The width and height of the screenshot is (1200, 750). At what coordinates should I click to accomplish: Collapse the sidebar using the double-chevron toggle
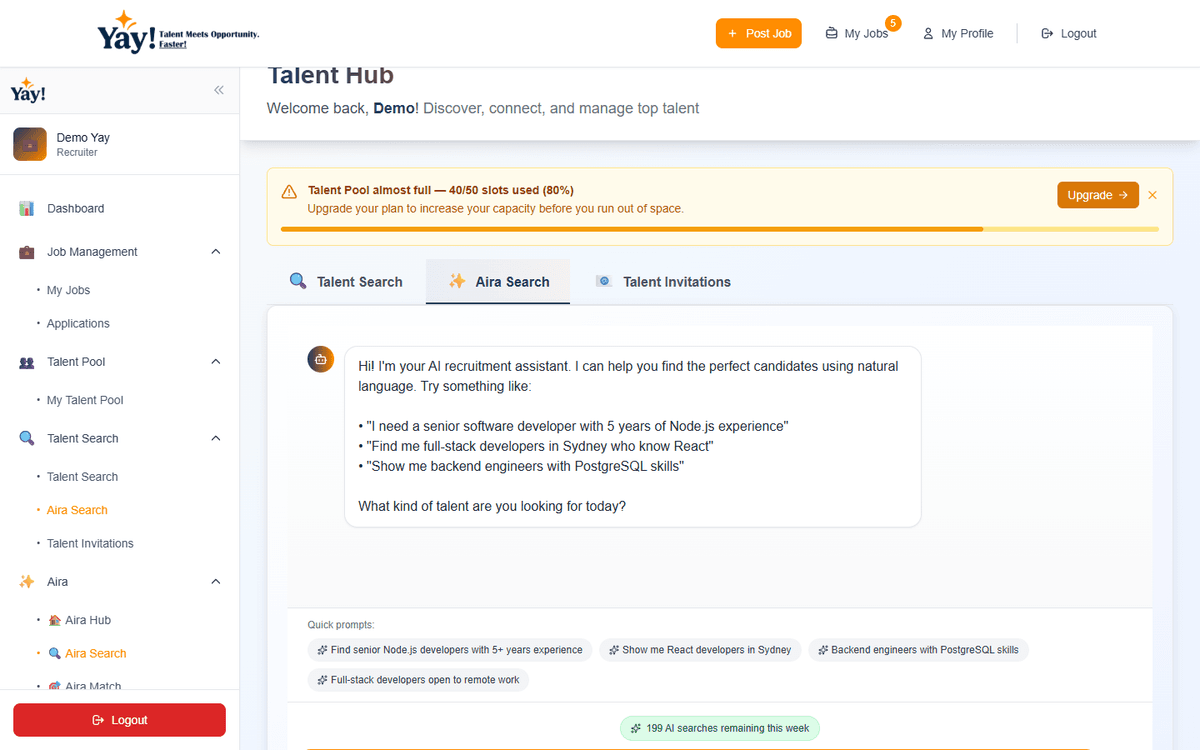(219, 90)
